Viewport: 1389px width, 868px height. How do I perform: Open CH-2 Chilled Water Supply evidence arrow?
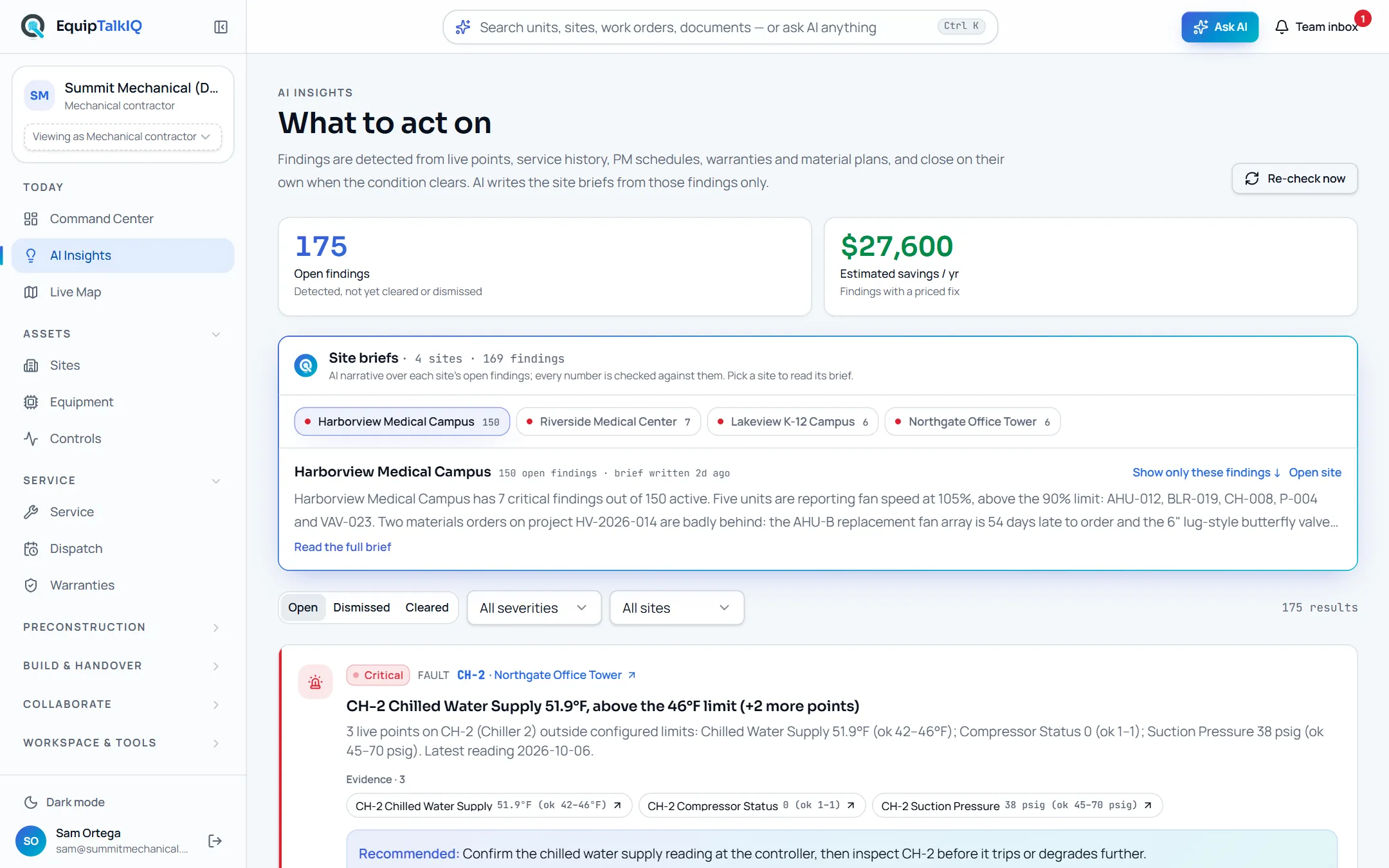pos(617,806)
